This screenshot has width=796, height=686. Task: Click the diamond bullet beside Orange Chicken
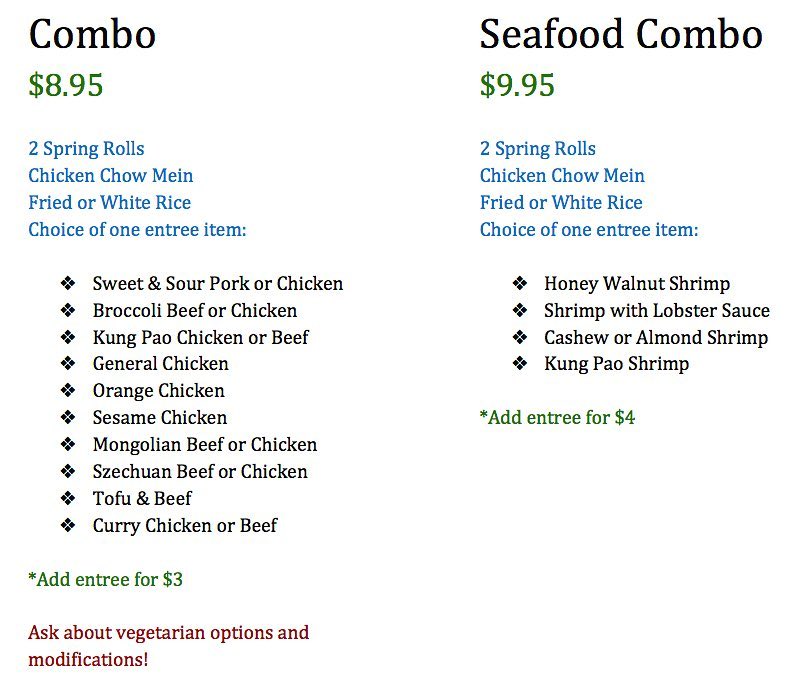point(68,391)
